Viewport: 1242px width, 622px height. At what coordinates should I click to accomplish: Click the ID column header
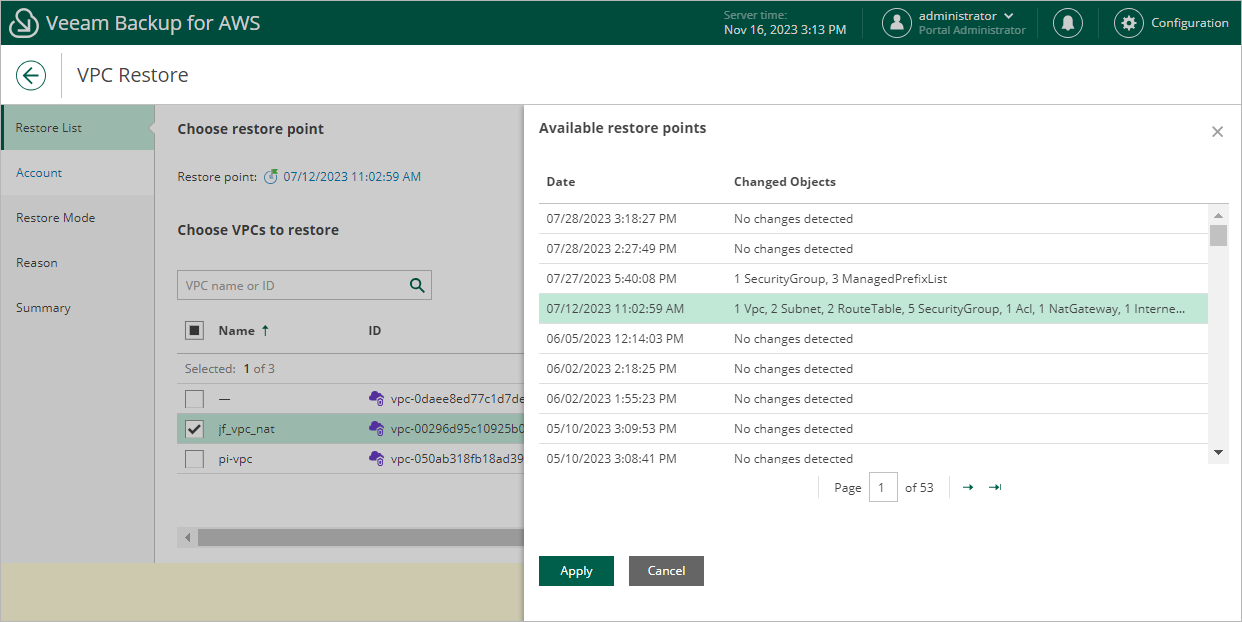[375, 330]
